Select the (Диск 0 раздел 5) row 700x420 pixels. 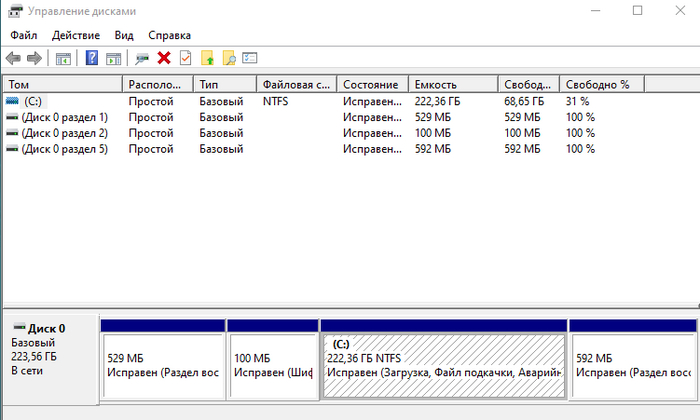(64, 149)
